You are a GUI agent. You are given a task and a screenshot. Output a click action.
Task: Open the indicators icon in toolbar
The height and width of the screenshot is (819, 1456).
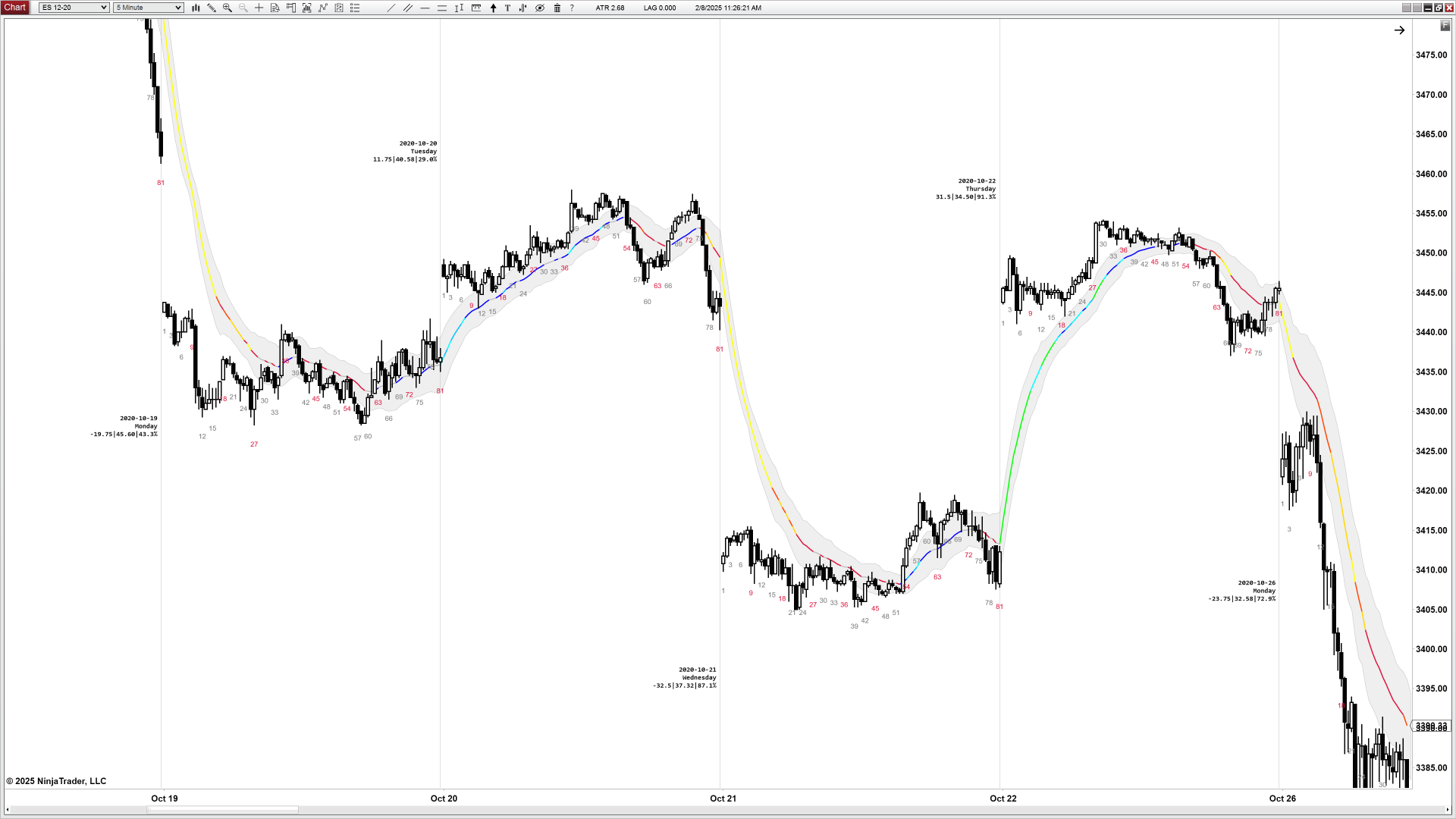click(x=323, y=8)
